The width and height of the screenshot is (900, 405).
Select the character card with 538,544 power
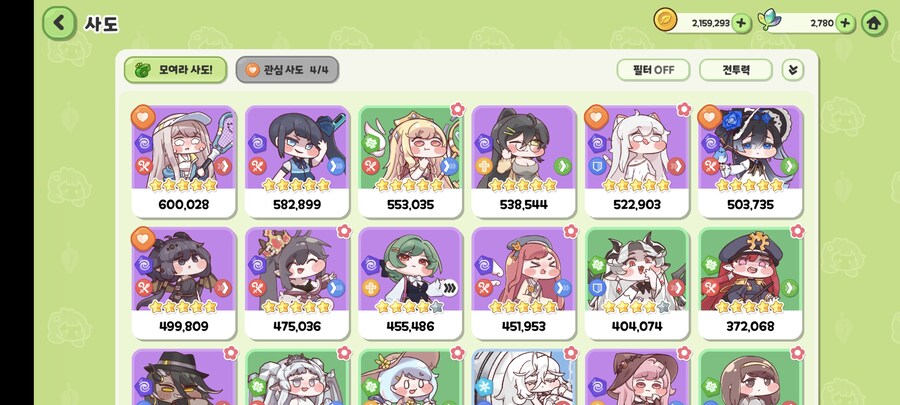(523, 161)
